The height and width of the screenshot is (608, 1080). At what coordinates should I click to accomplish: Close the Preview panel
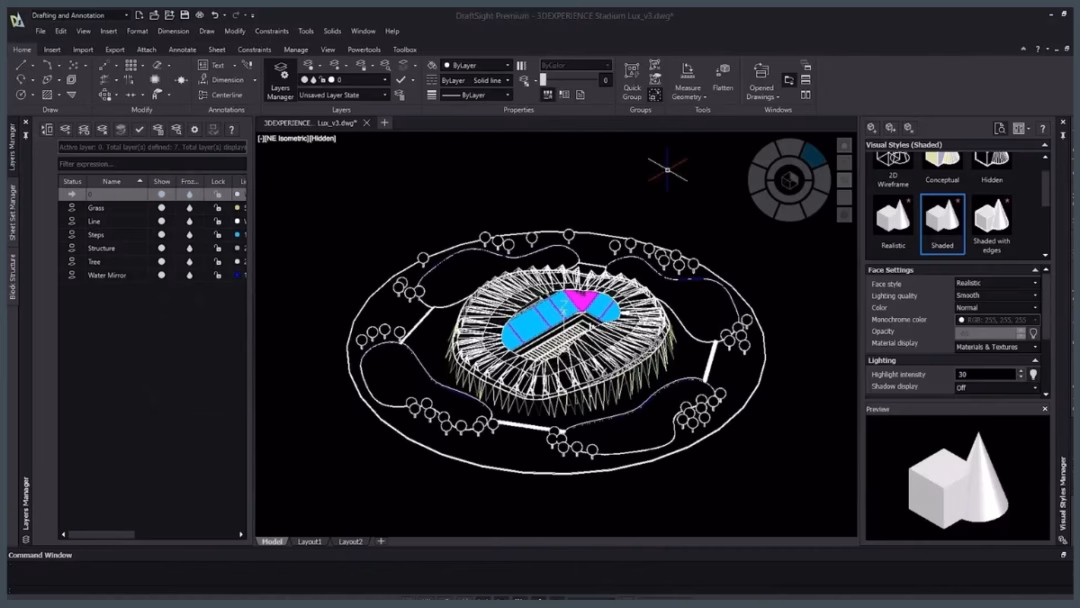click(1045, 409)
